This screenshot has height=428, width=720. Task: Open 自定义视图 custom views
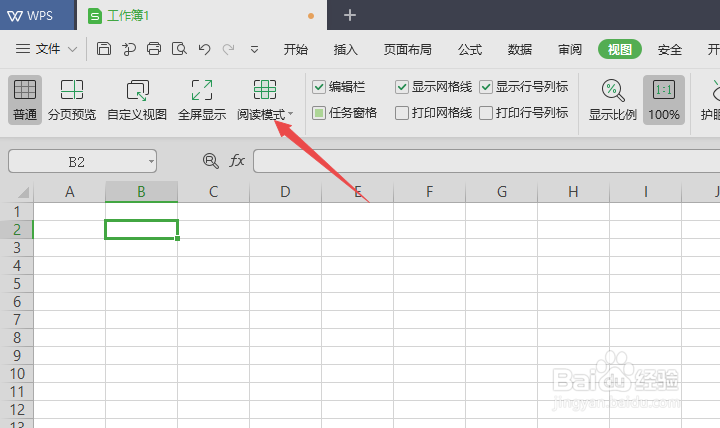click(x=137, y=100)
